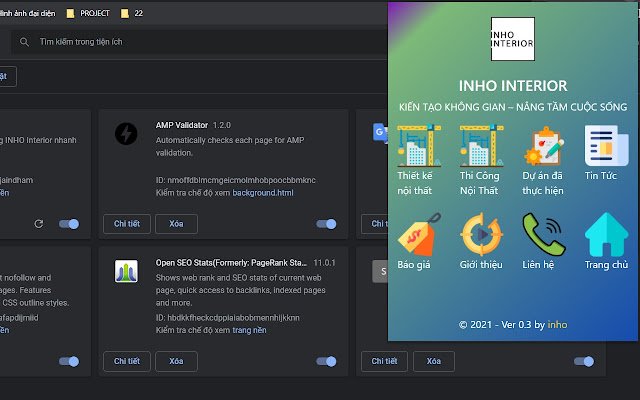Viewport: 640px width, 400px height.
Task: Click the Trang chủ label
Action: 606,264
